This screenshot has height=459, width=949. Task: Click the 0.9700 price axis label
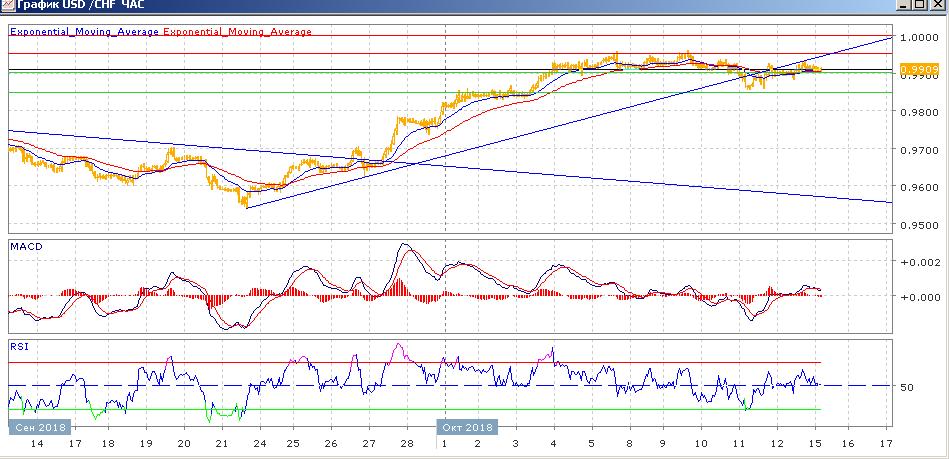[x=919, y=150]
